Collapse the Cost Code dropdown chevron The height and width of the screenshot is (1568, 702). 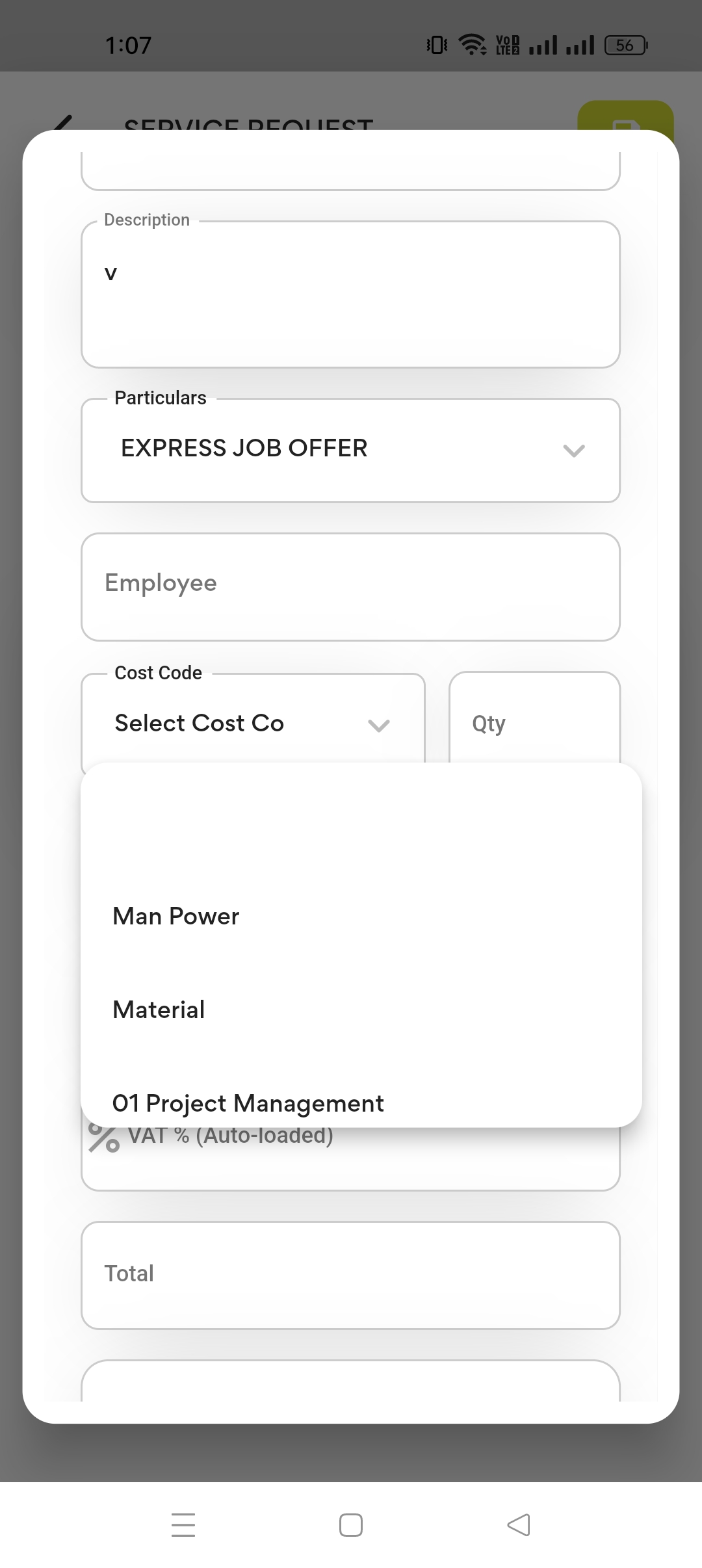pyautogui.click(x=379, y=725)
